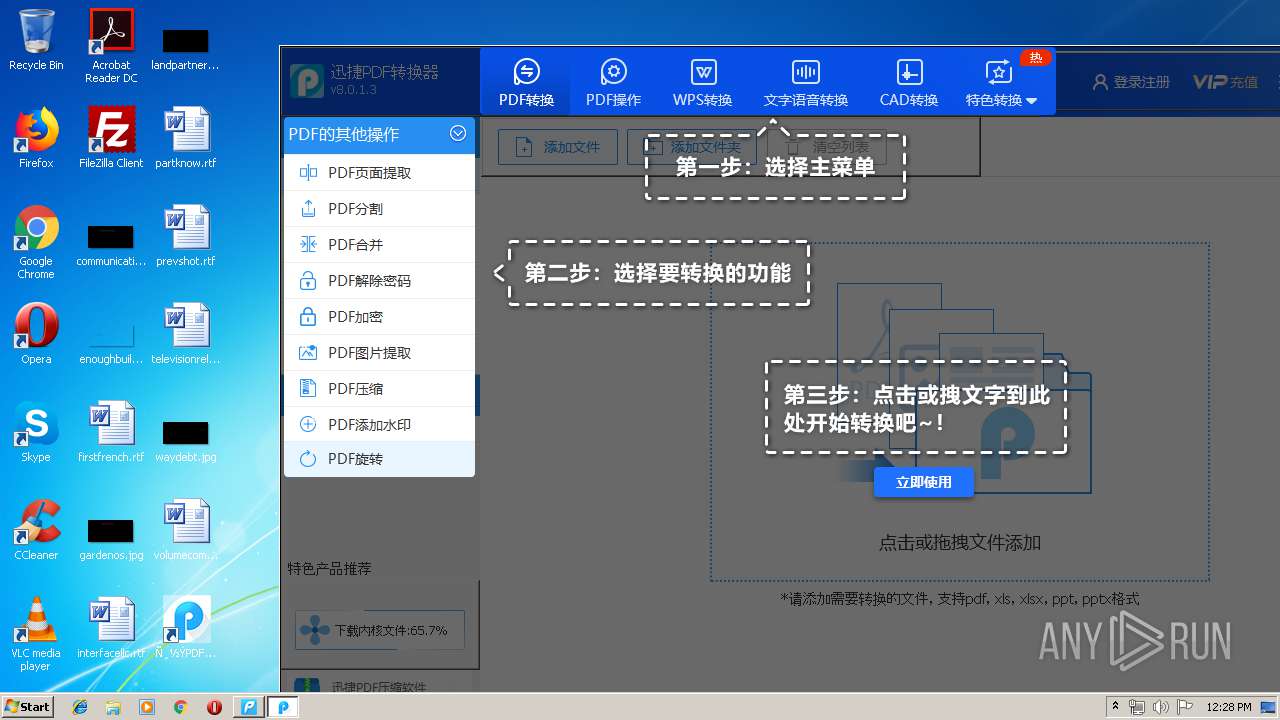Viewport: 1280px width, 720px height.
Task: Collapse the PDF的其他操作 panel header
Action: click(379, 134)
